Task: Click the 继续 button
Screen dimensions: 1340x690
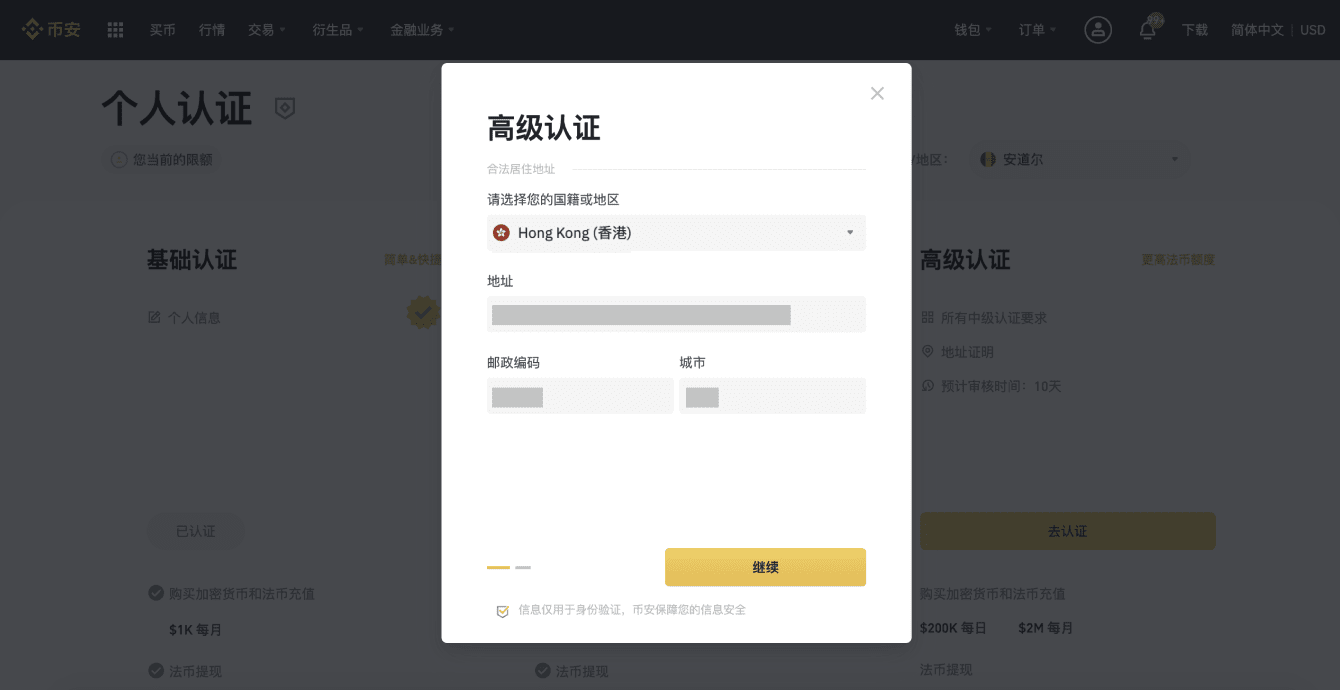Action: (765, 567)
